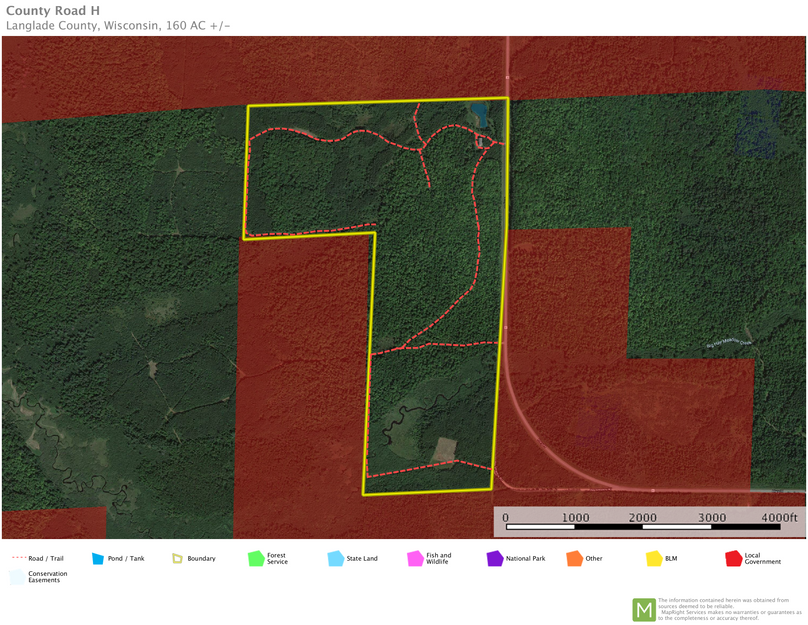Click the yellow BLM legend swatch
This screenshot has width=808, height=625.
point(653,558)
